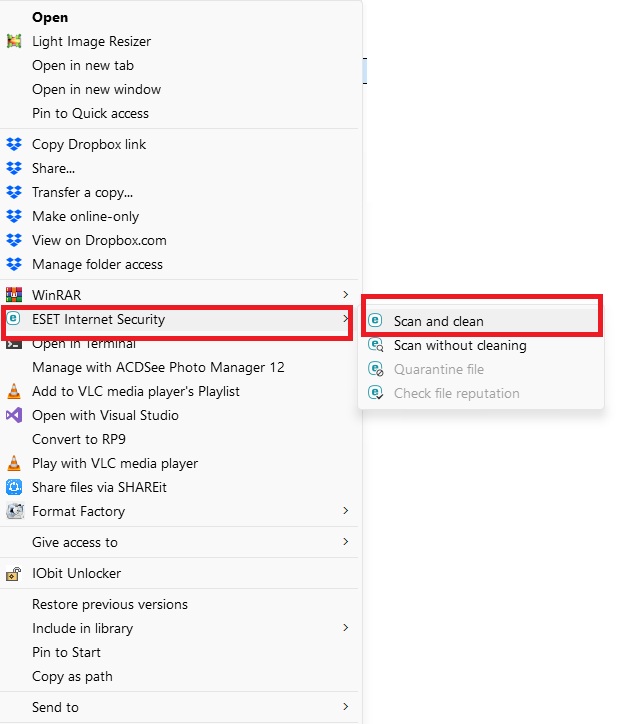This screenshot has width=625, height=724.
Task: Click ESET icon beside Check file reputation
Action: pyautogui.click(x=376, y=393)
